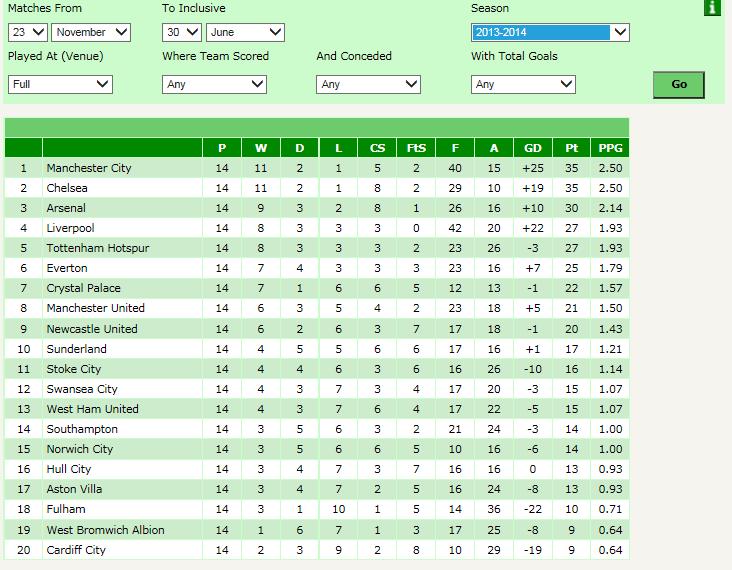Expand the Season 2013-2014 dropdown
Image resolution: width=732 pixels, height=570 pixels.
(x=550, y=32)
